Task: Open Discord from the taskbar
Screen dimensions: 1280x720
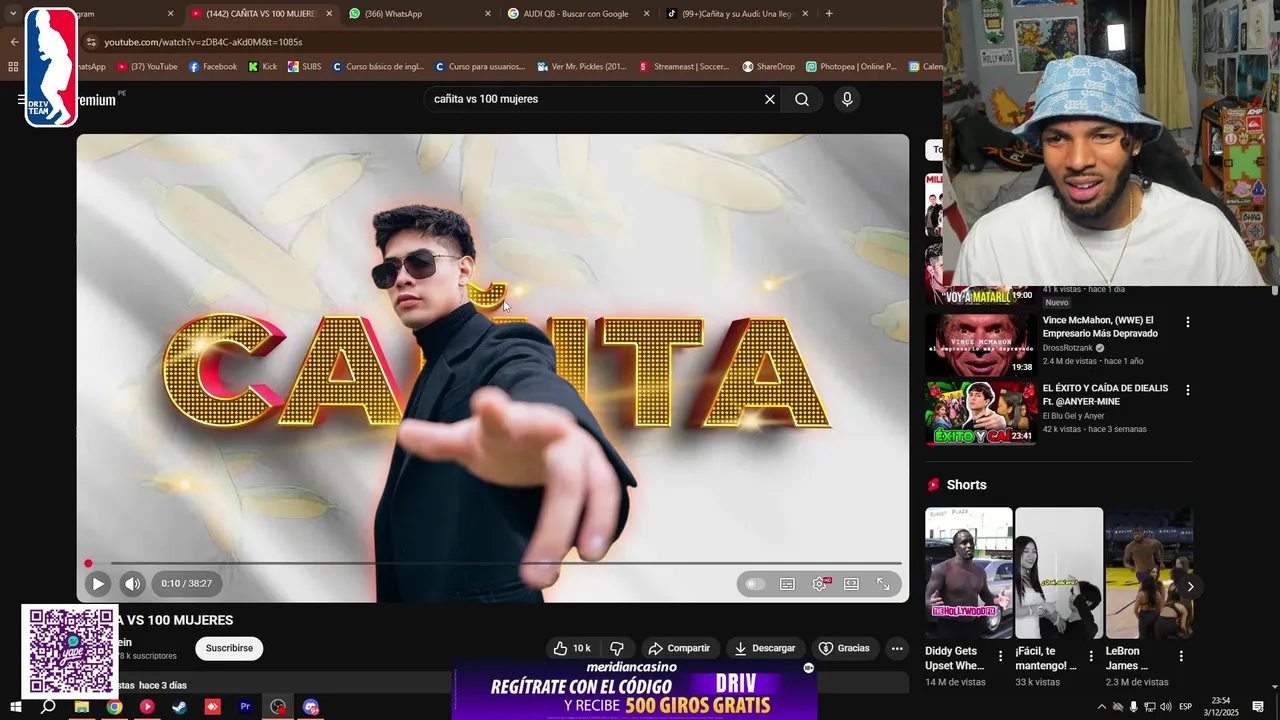Action: tap(311, 707)
